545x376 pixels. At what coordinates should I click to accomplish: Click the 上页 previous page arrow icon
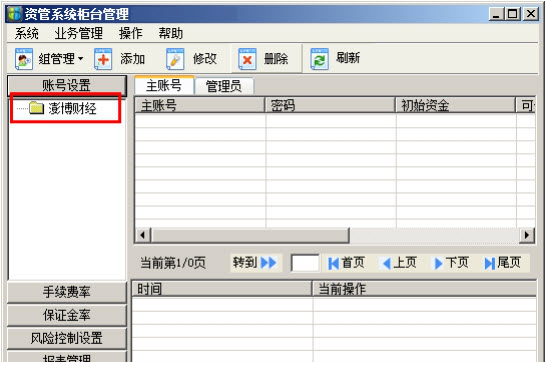pos(387,263)
